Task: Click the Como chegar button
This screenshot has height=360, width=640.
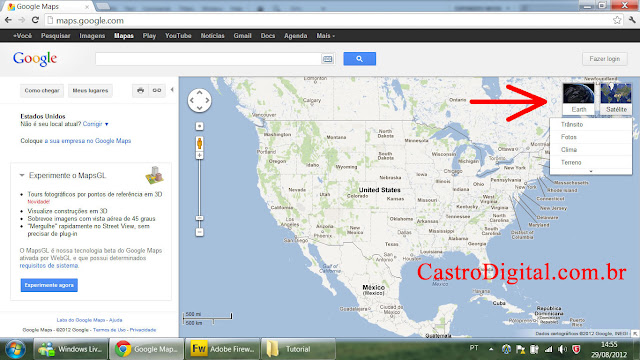Action: (x=42, y=91)
